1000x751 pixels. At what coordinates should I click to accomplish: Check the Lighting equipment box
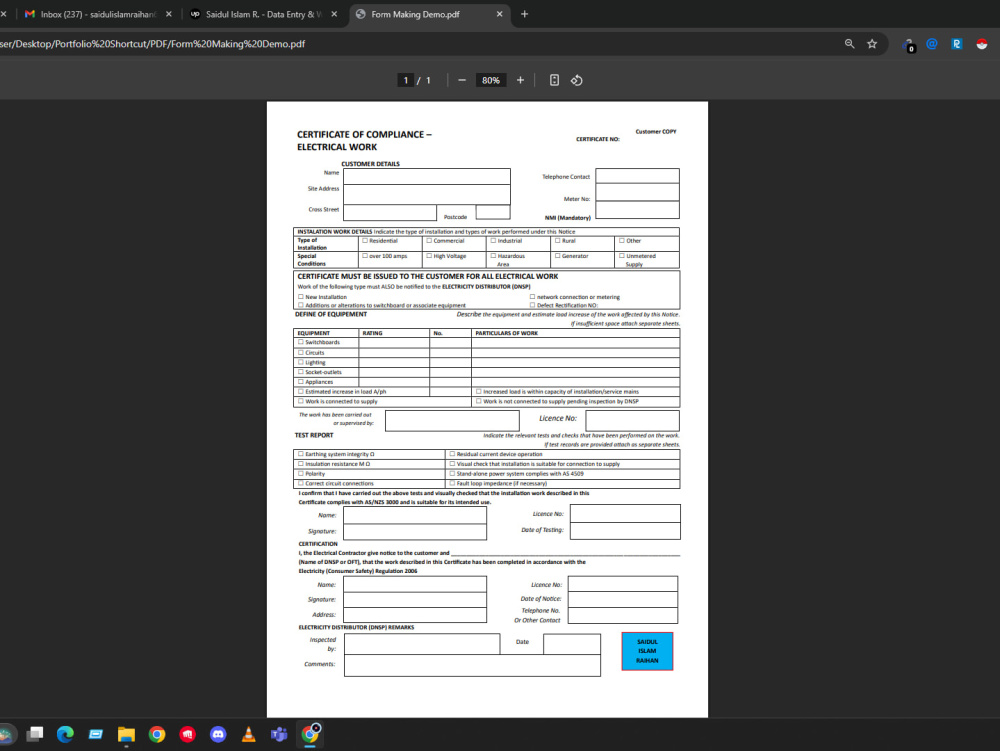point(301,361)
